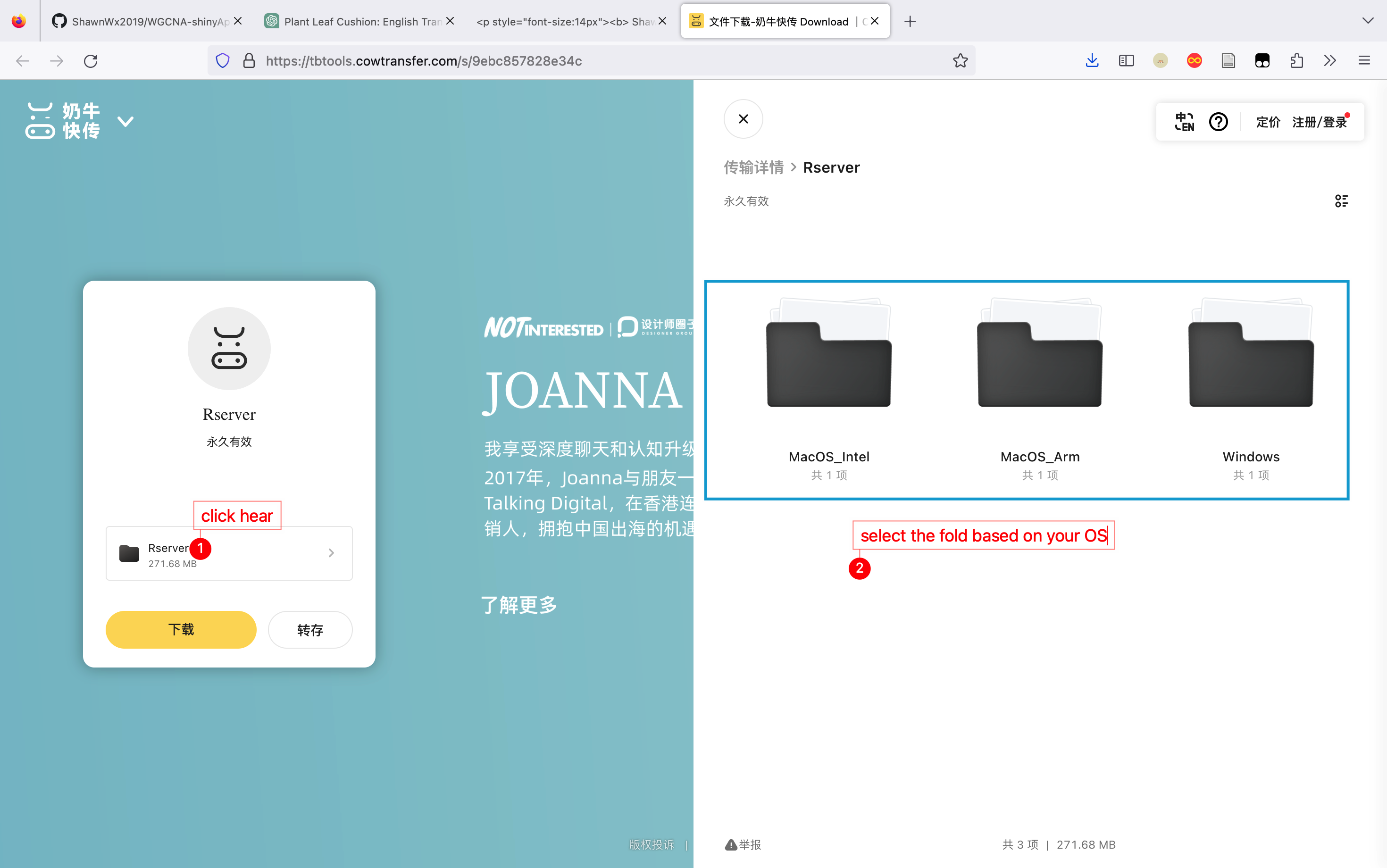Bookmark this page with the star icon

tap(960, 61)
